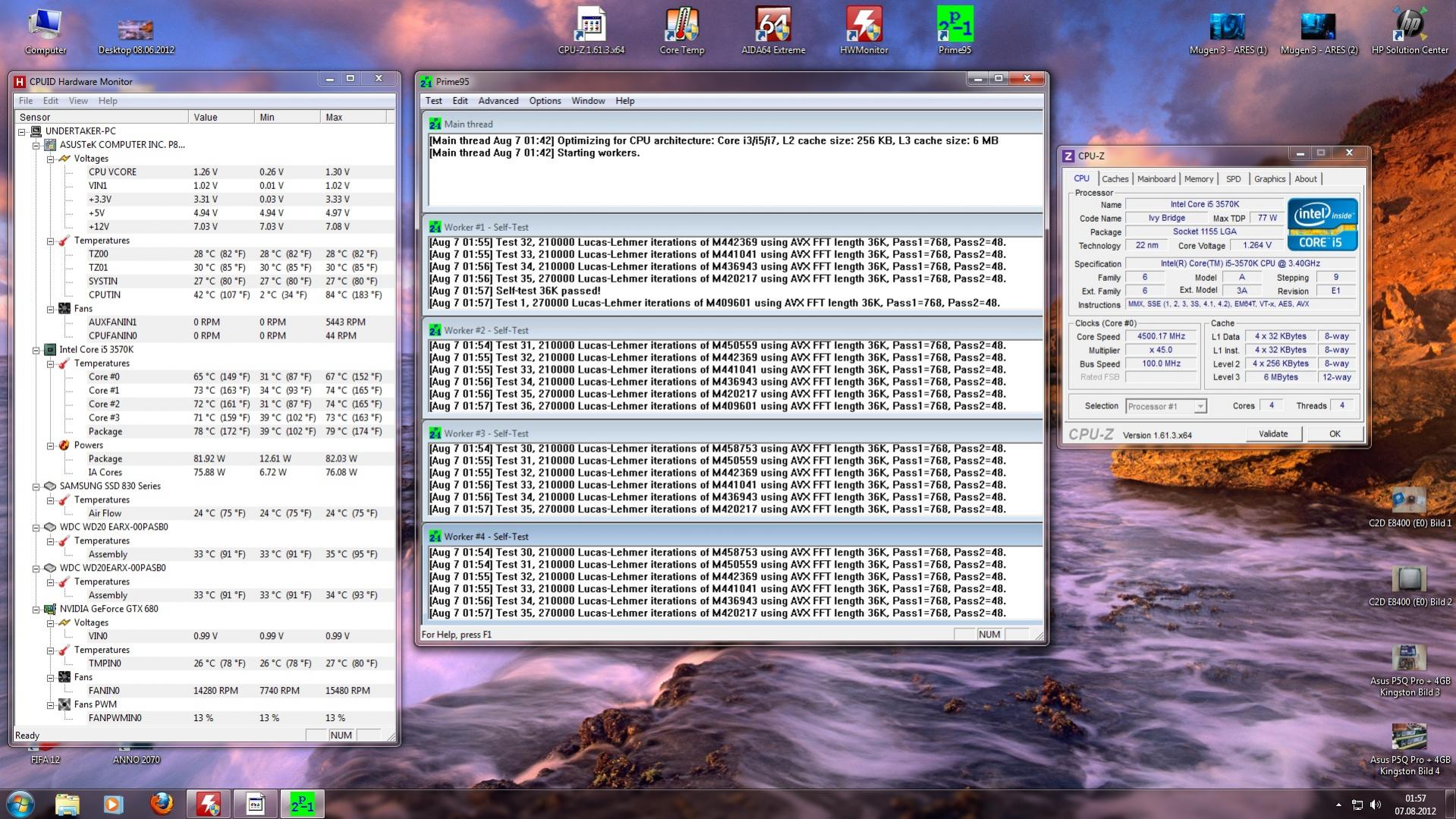1456x819 pixels.
Task: Open Prime95 Window menu
Action: point(588,101)
